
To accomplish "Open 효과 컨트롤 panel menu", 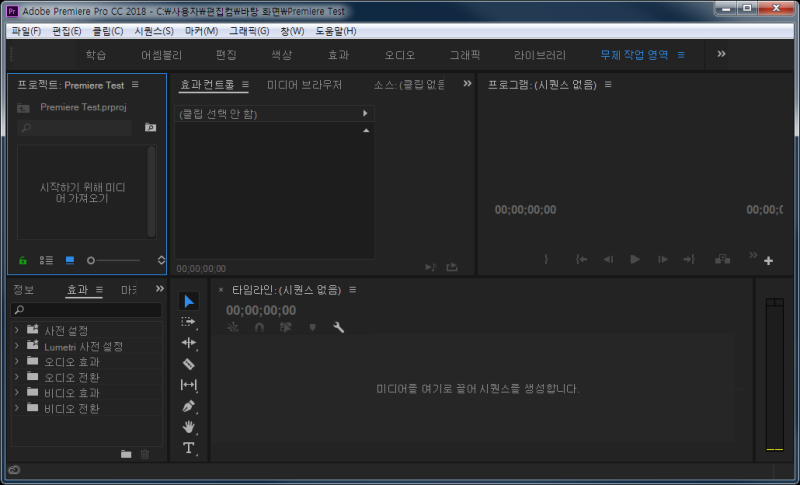I will (x=245, y=85).
